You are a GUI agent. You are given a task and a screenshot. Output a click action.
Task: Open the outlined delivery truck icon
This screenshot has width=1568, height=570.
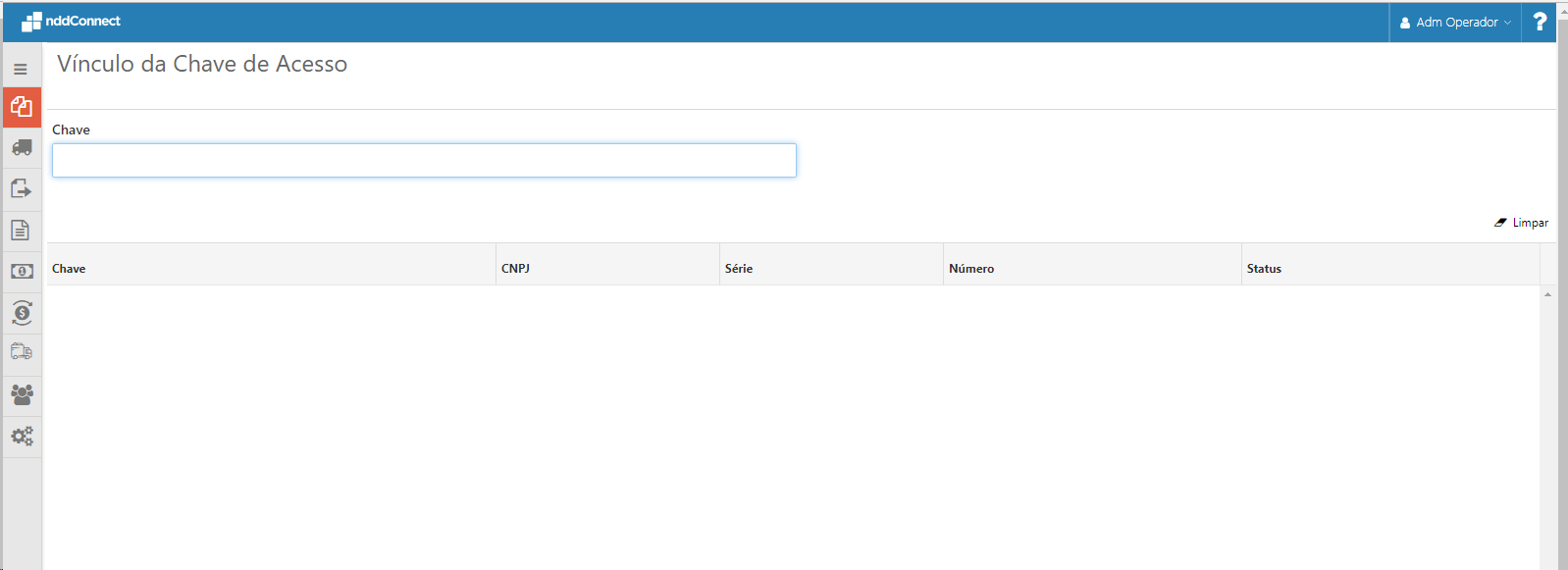[22, 351]
